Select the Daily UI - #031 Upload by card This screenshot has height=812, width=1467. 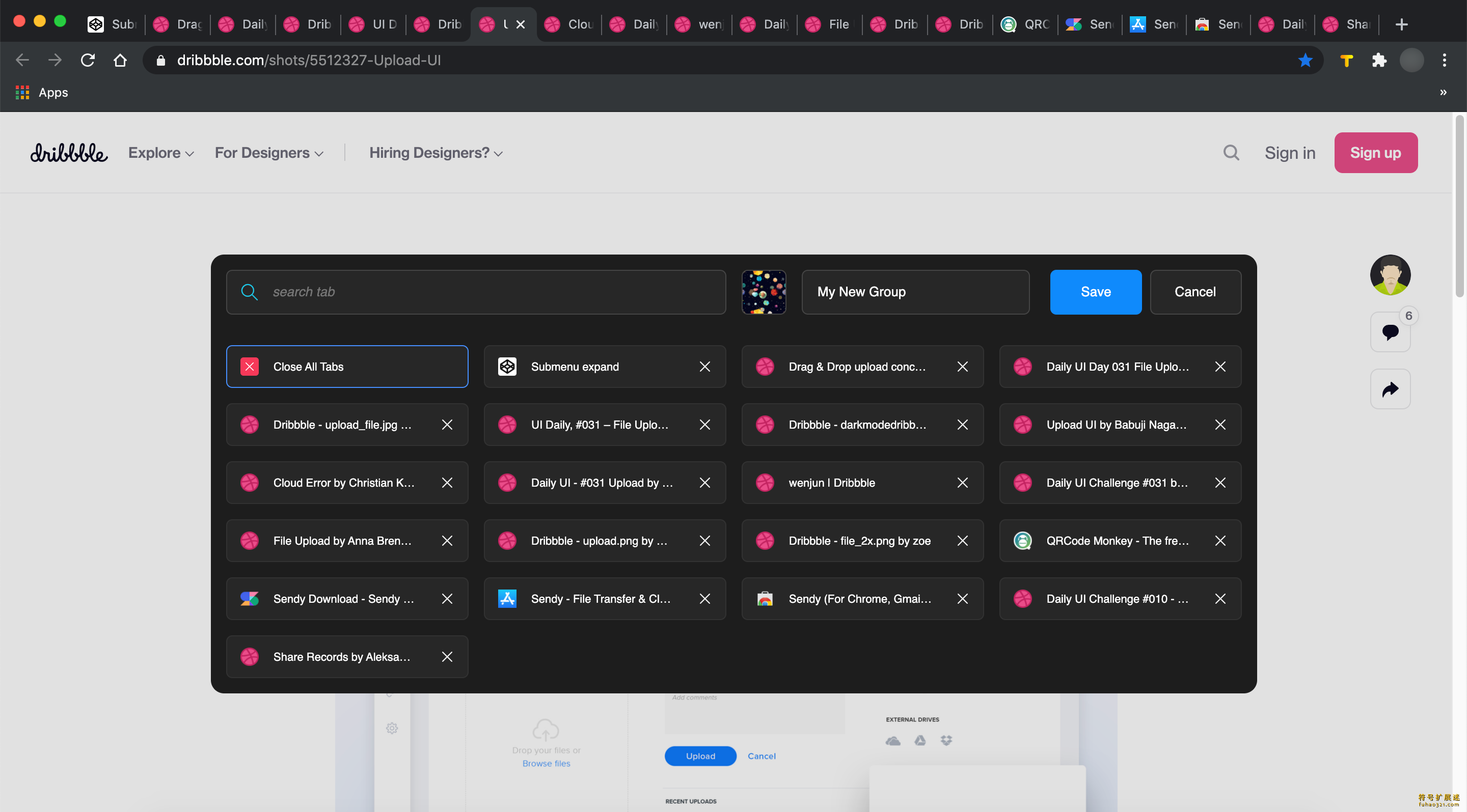[604, 483]
